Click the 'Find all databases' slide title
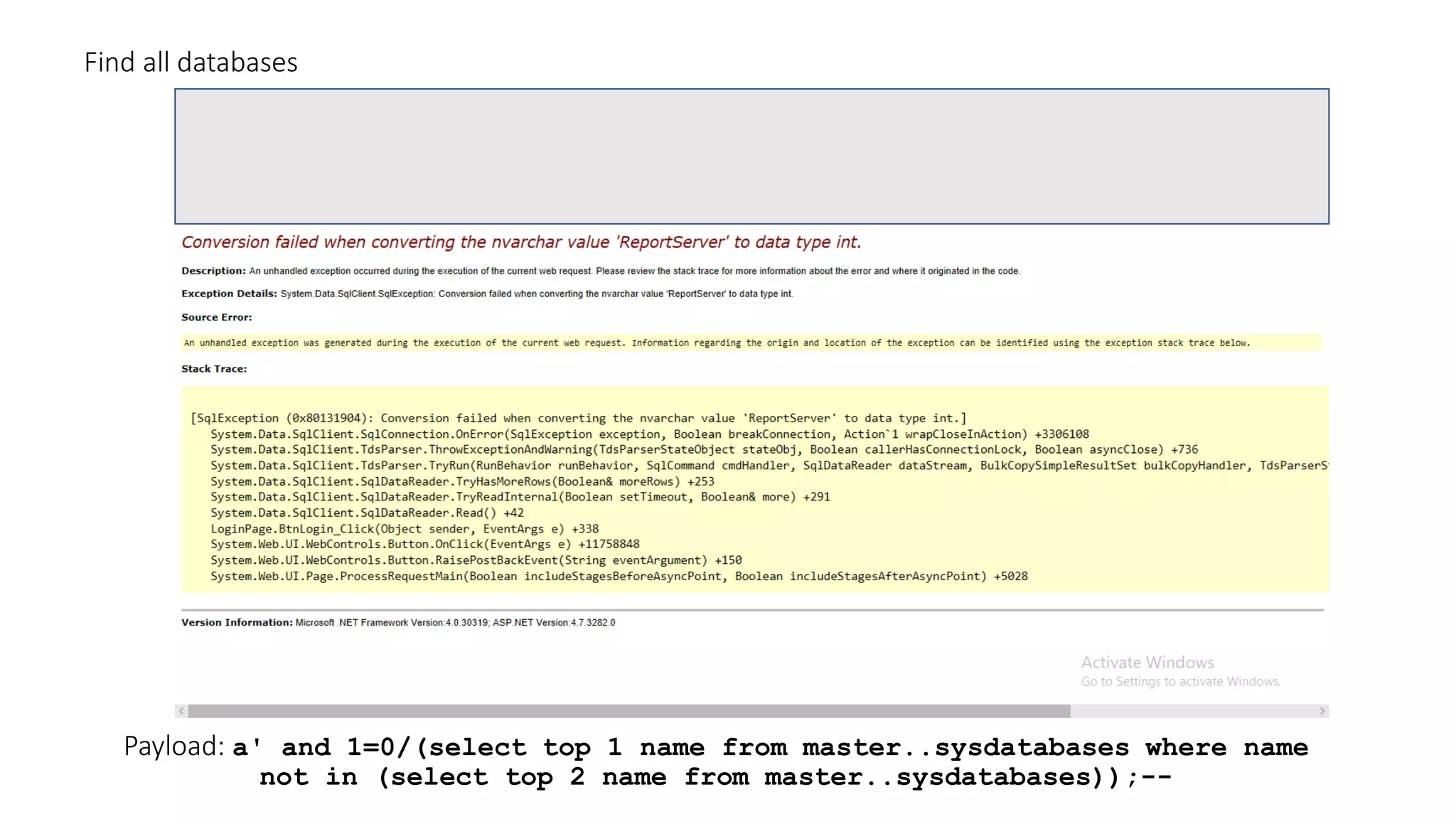Screen dimensions: 1456x819 pyautogui.click(x=191, y=63)
